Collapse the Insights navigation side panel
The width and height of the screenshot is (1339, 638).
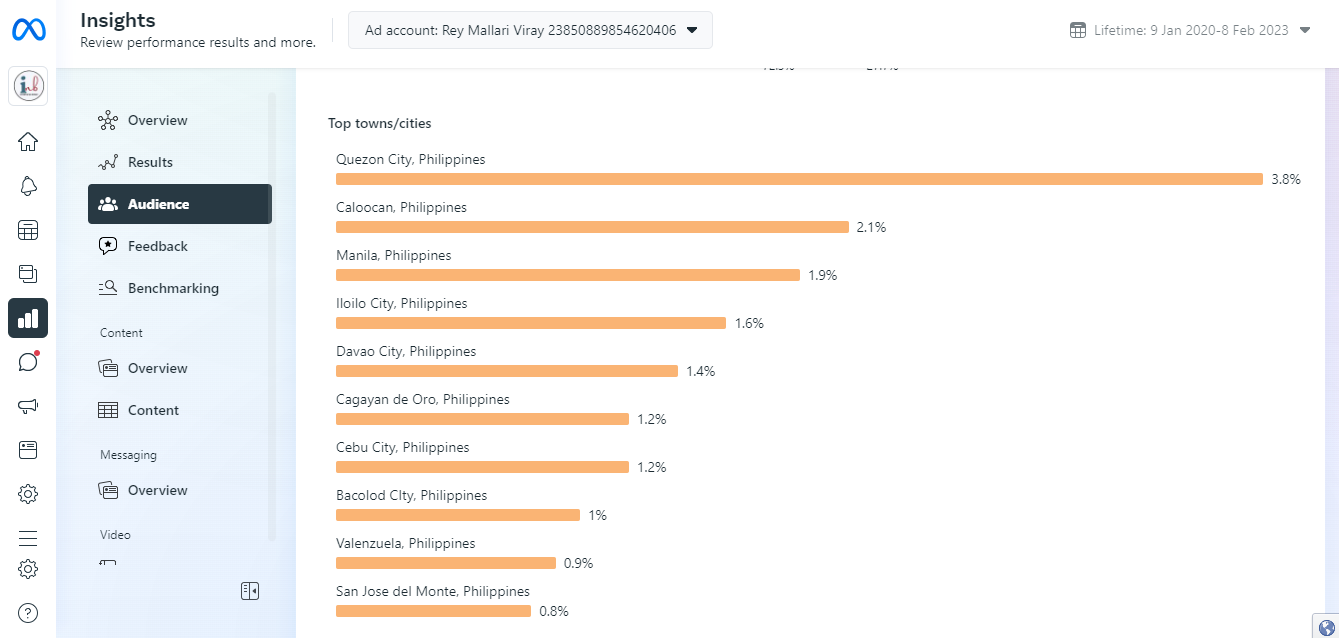tap(250, 591)
